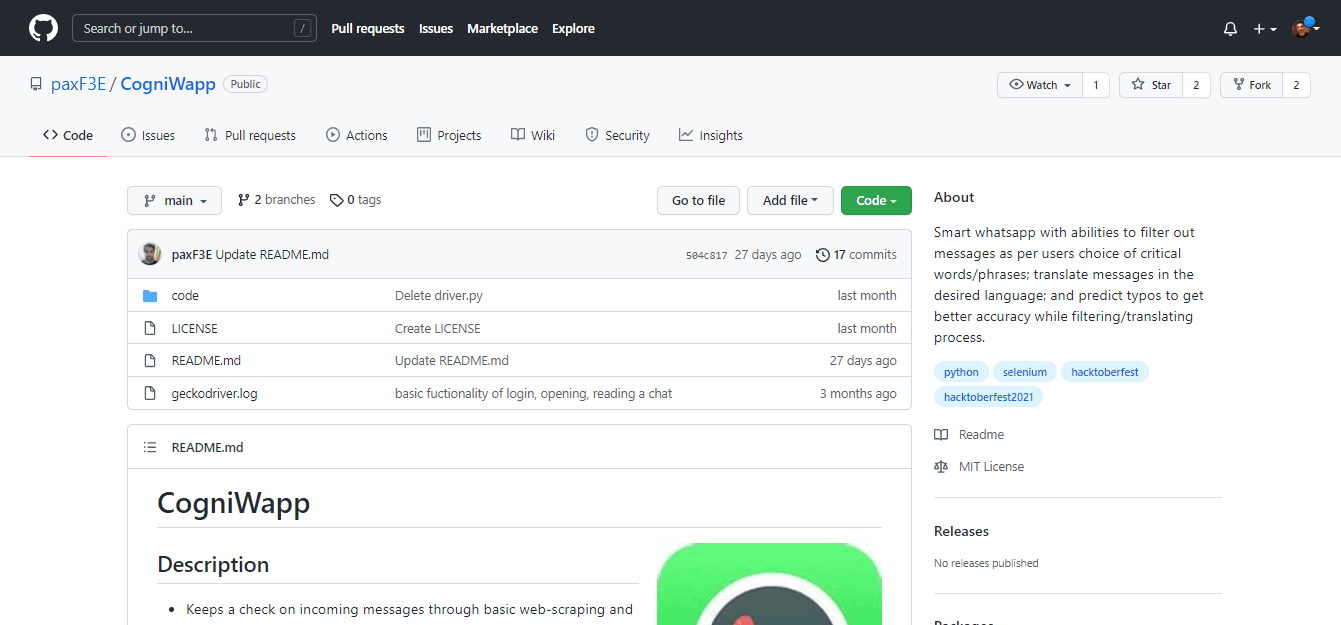Toggle Watch for this repository

1040,85
